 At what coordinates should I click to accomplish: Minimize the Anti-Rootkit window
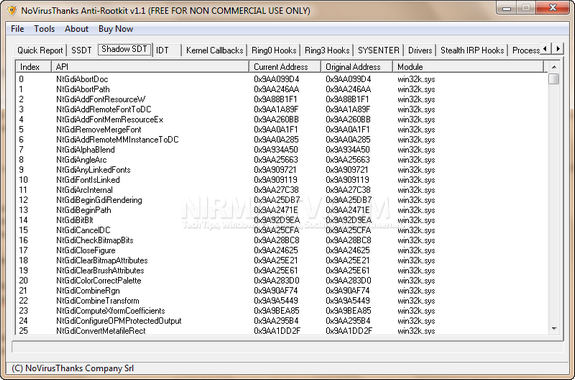click(507, 8)
